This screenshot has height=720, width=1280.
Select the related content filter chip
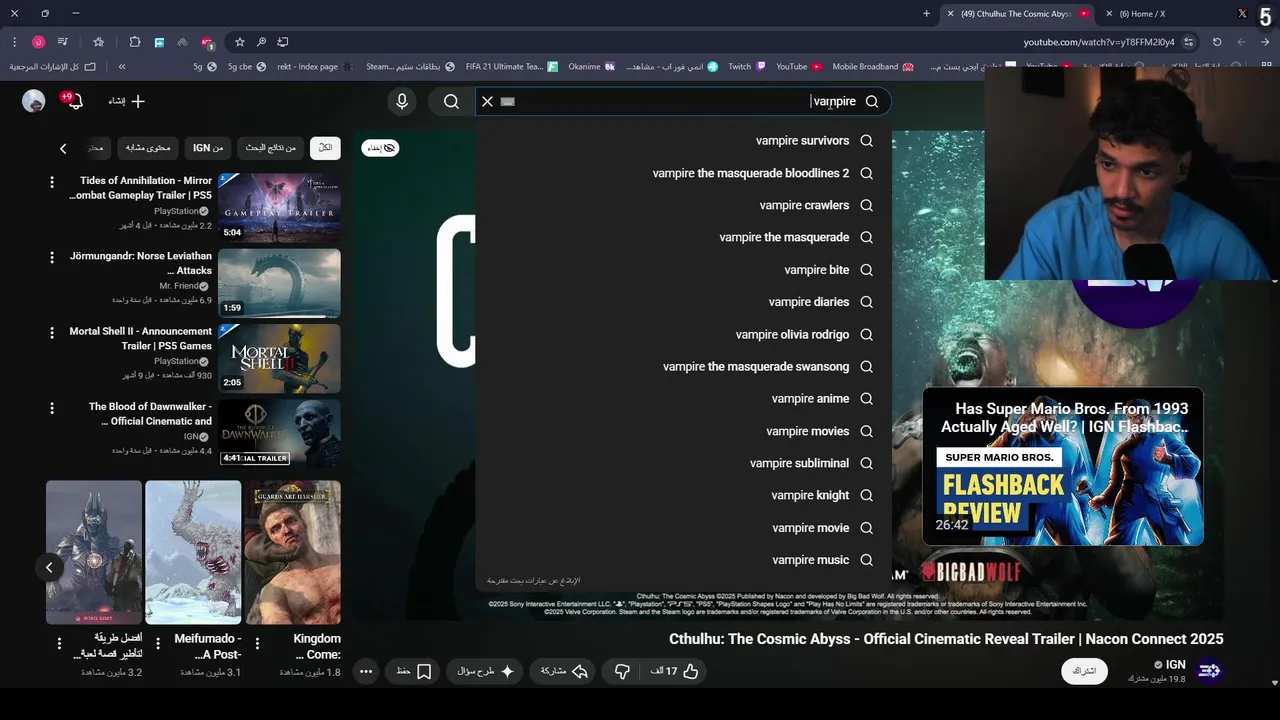[148, 148]
